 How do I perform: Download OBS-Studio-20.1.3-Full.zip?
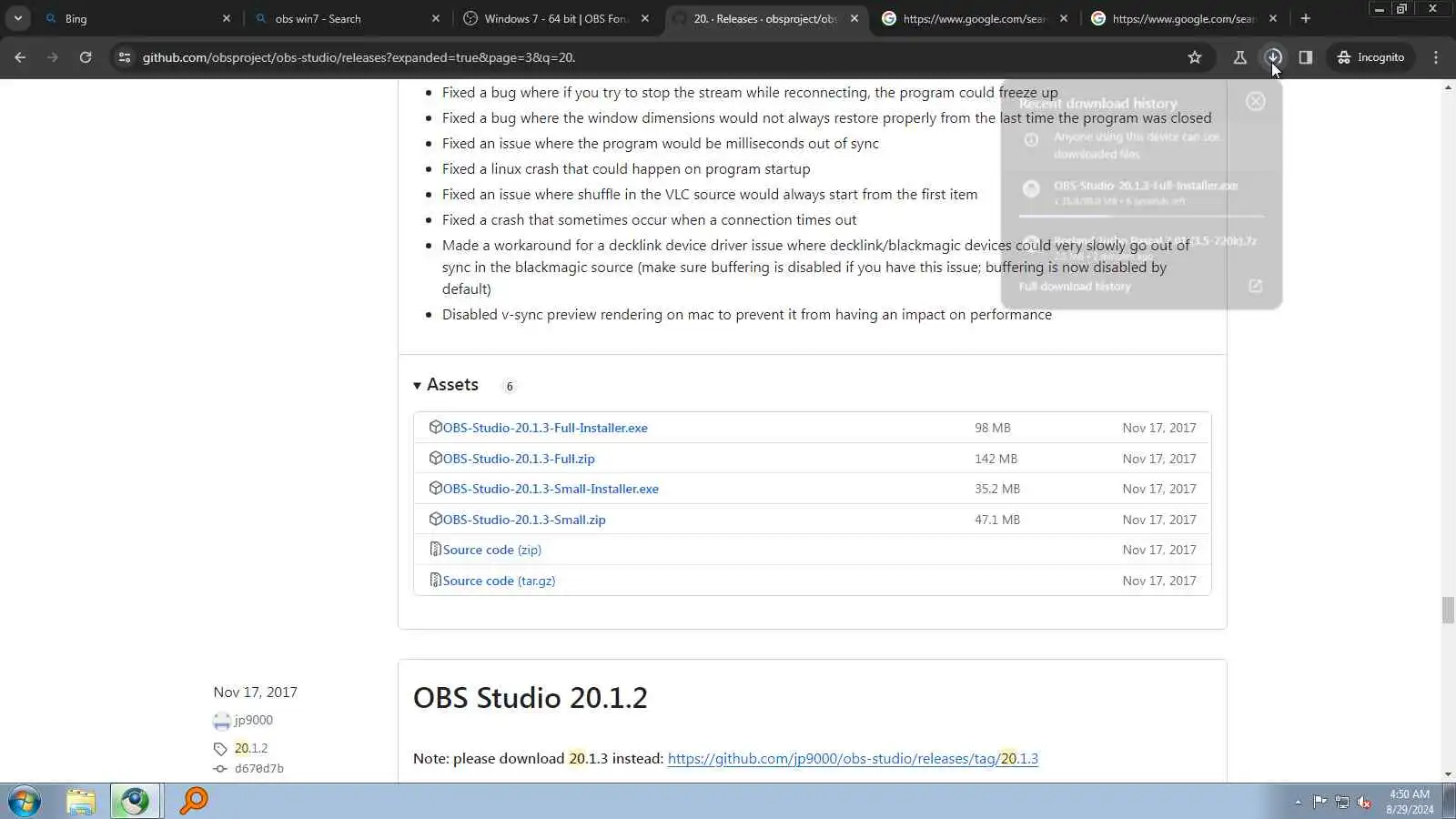pyautogui.click(x=519, y=459)
